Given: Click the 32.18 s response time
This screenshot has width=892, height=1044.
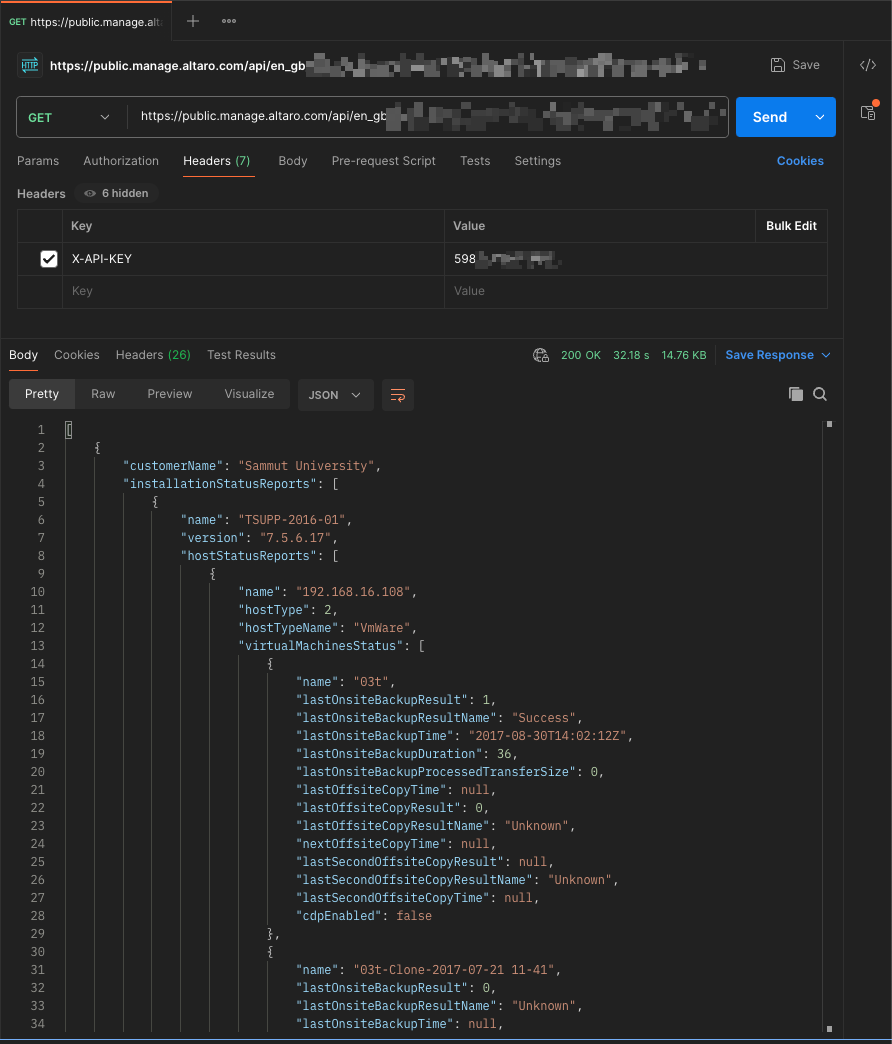Looking at the screenshot, I should point(631,356).
